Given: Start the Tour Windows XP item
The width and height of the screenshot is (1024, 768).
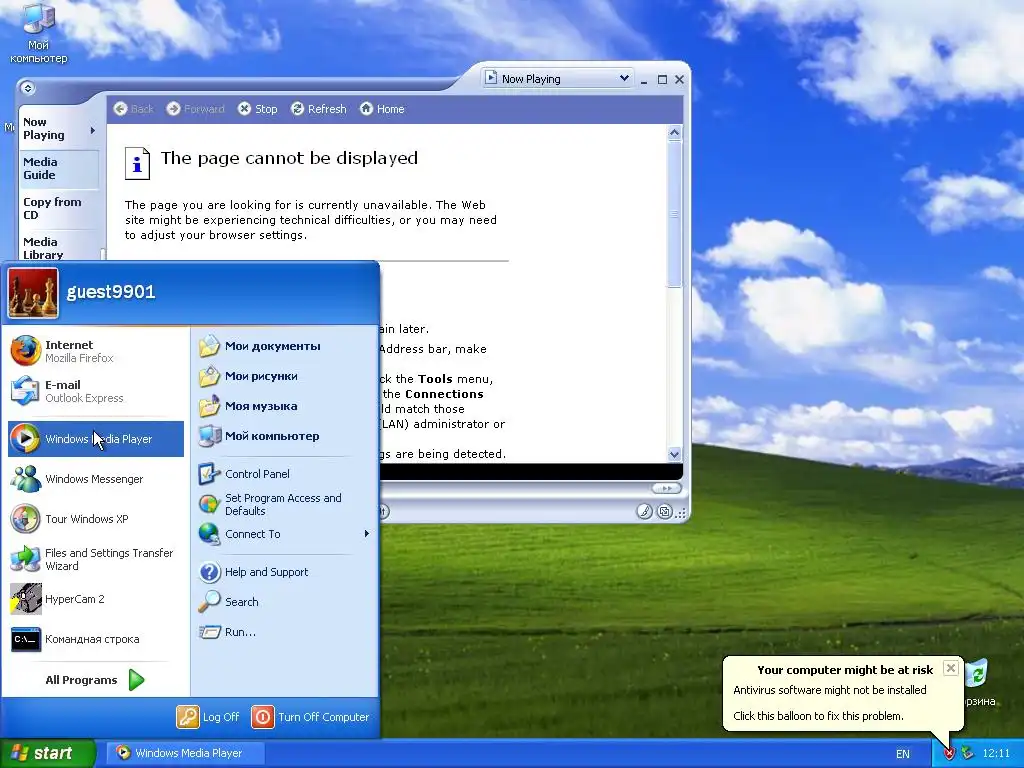Looking at the screenshot, I should 96,519.
